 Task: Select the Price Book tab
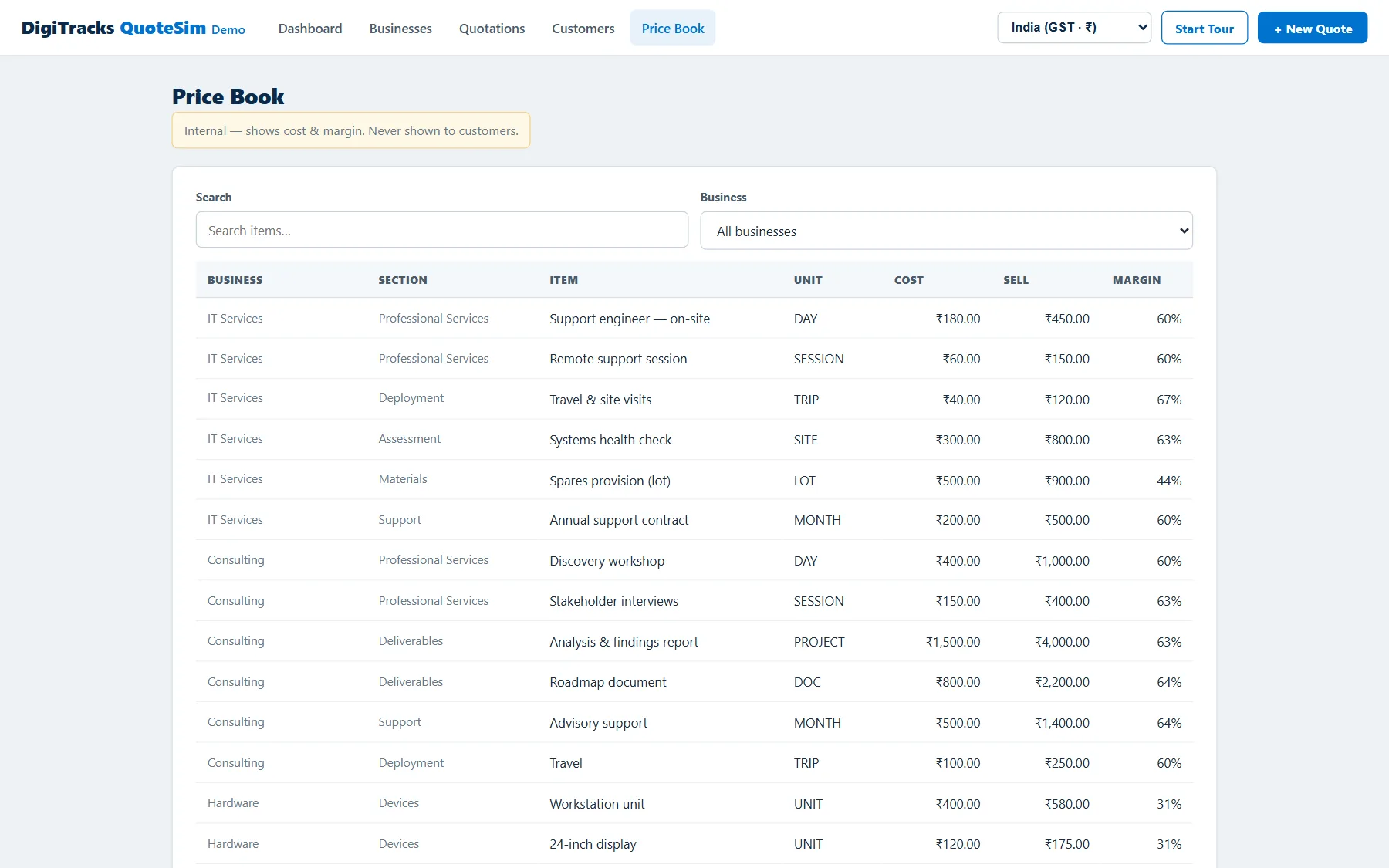(x=673, y=29)
